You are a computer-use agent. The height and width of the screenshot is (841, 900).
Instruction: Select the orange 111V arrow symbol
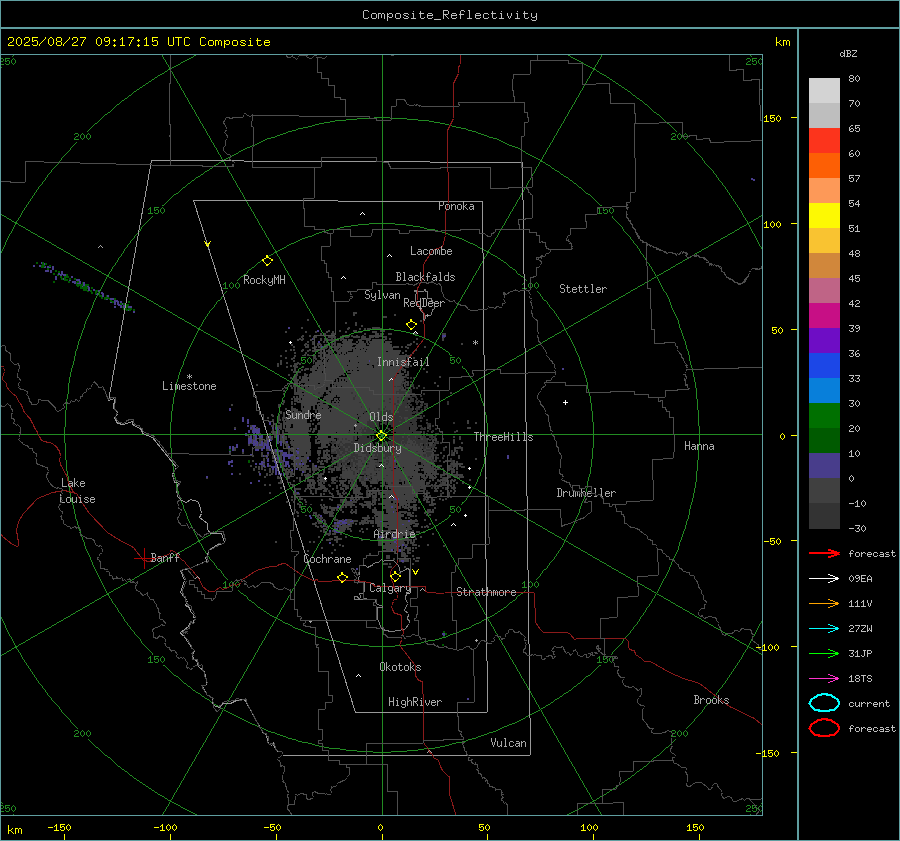824,603
